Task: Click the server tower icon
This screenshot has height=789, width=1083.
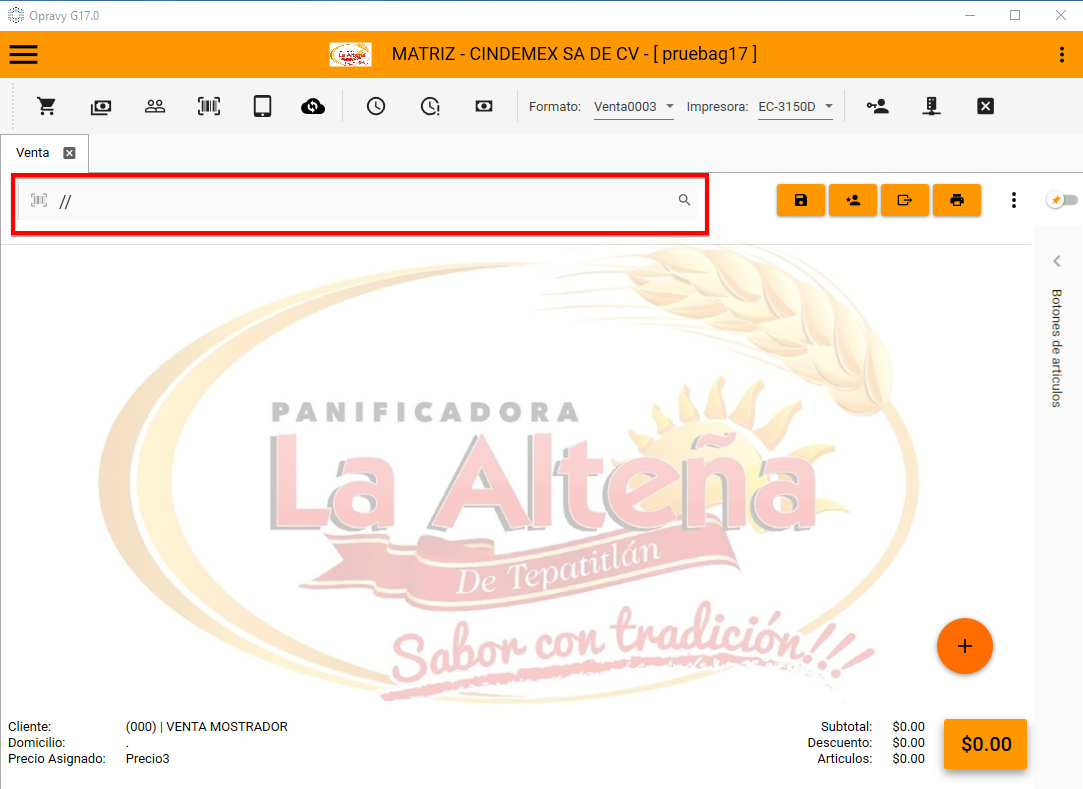Action: point(932,106)
